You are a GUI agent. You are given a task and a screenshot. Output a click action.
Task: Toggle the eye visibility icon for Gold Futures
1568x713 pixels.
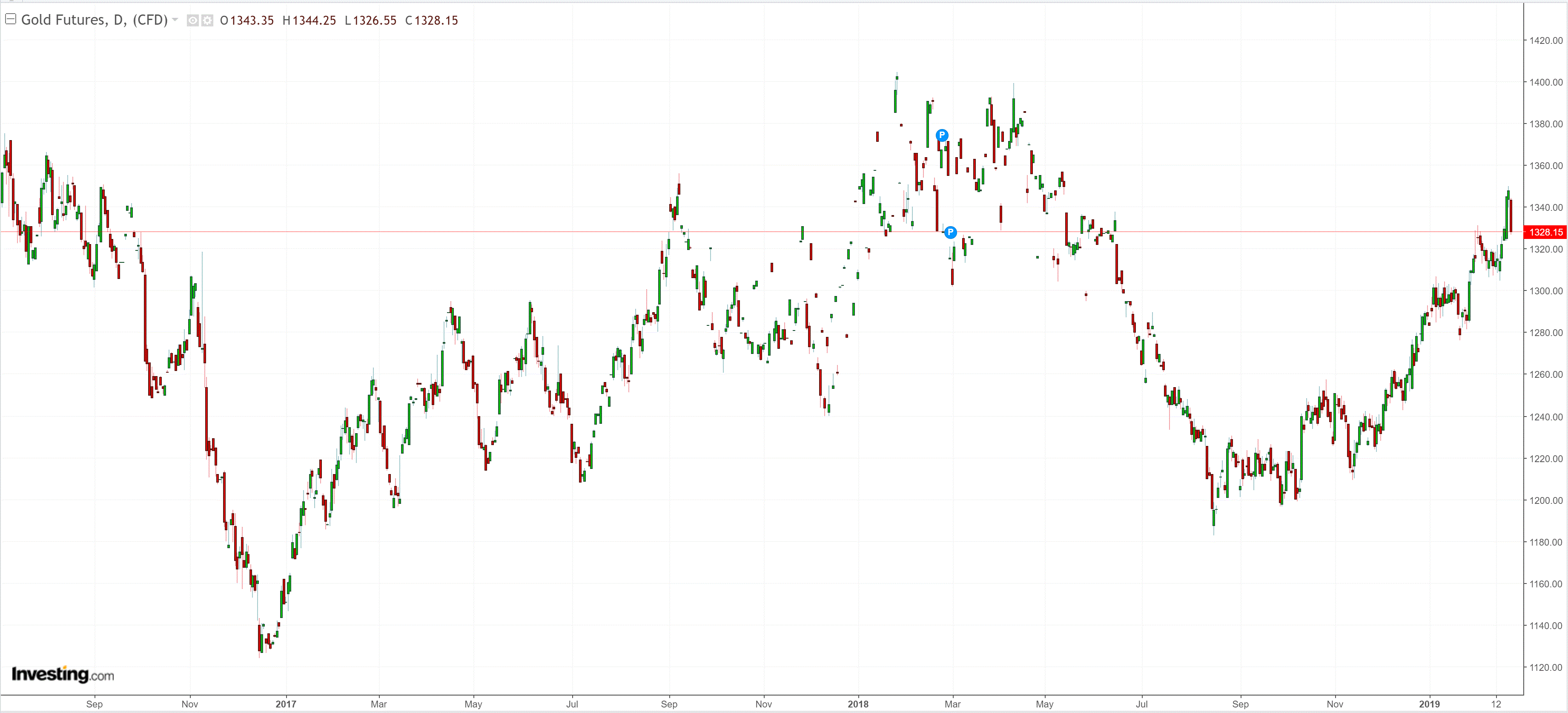click(x=192, y=21)
